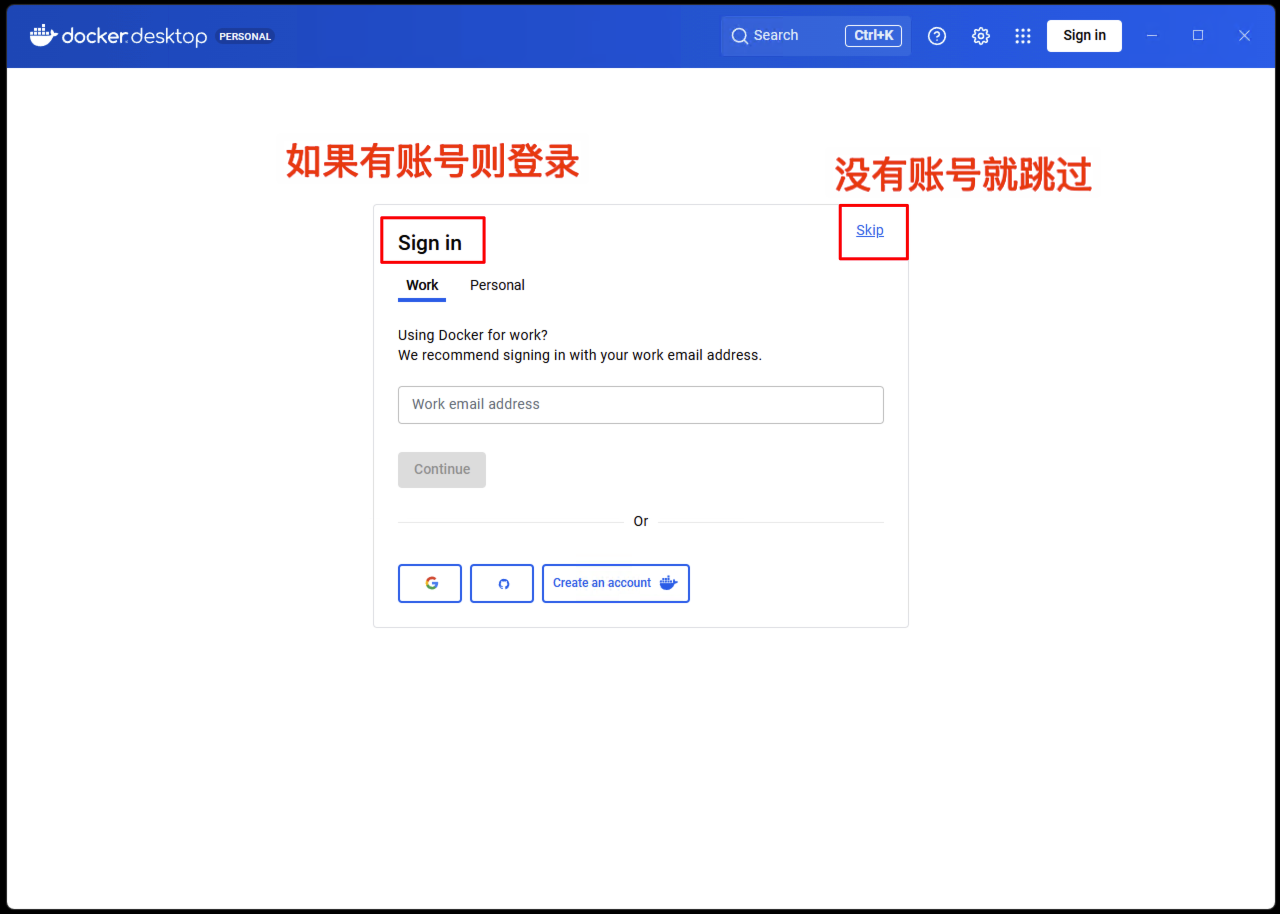
Task: Open the settings gear icon
Action: [x=981, y=36]
